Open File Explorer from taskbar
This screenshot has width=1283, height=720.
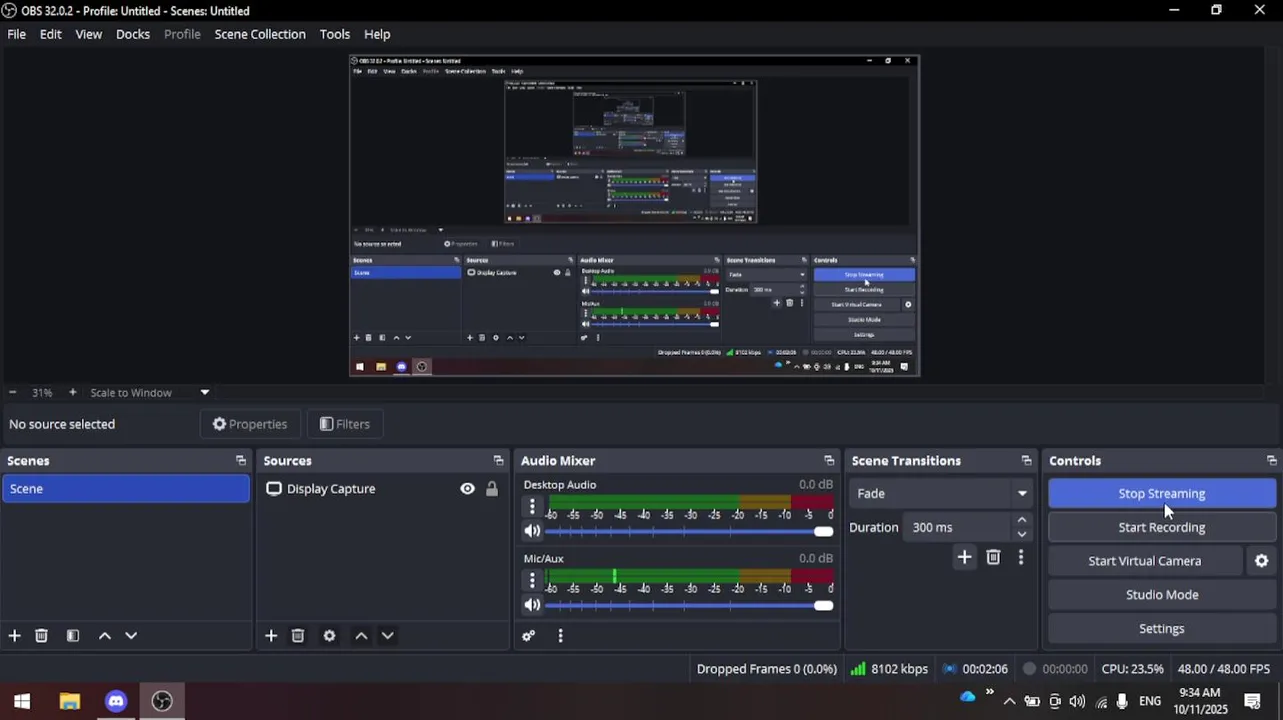pyautogui.click(x=69, y=701)
